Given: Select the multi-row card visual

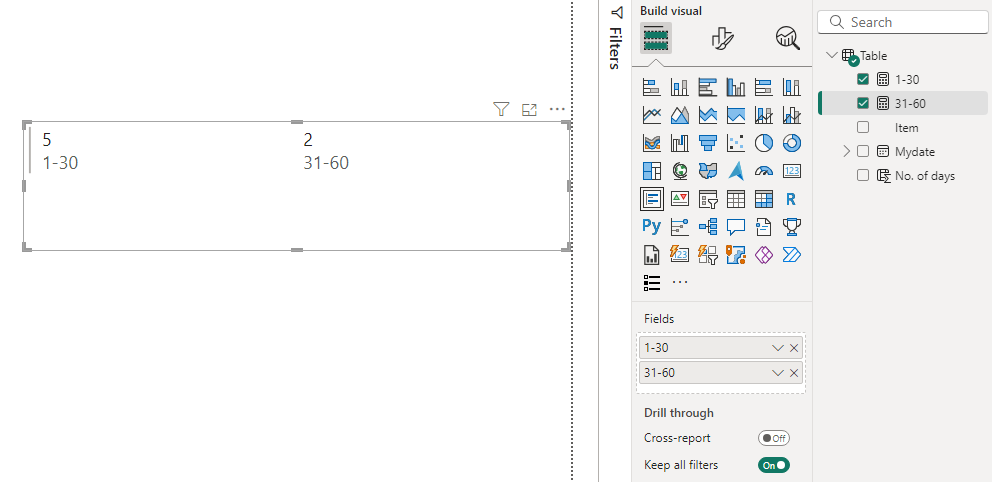Looking at the screenshot, I should click(652, 199).
